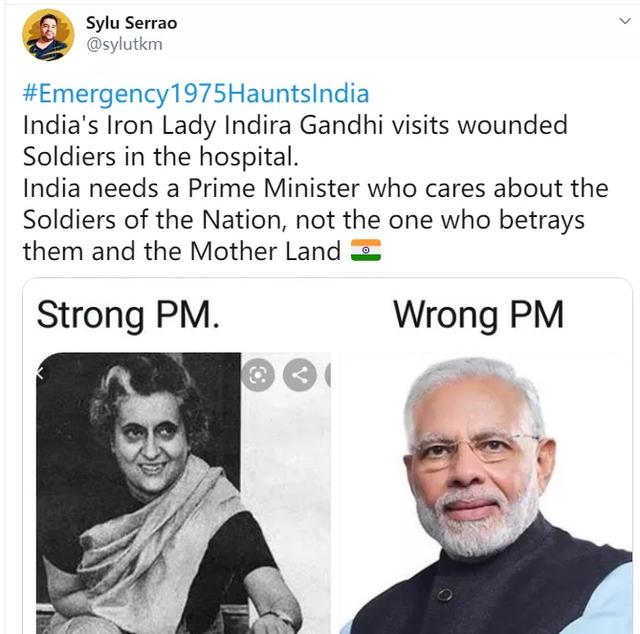
Task: Open the black-and-white photo under Strong PM
Action: pyautogui.click(x=150, y=500)
